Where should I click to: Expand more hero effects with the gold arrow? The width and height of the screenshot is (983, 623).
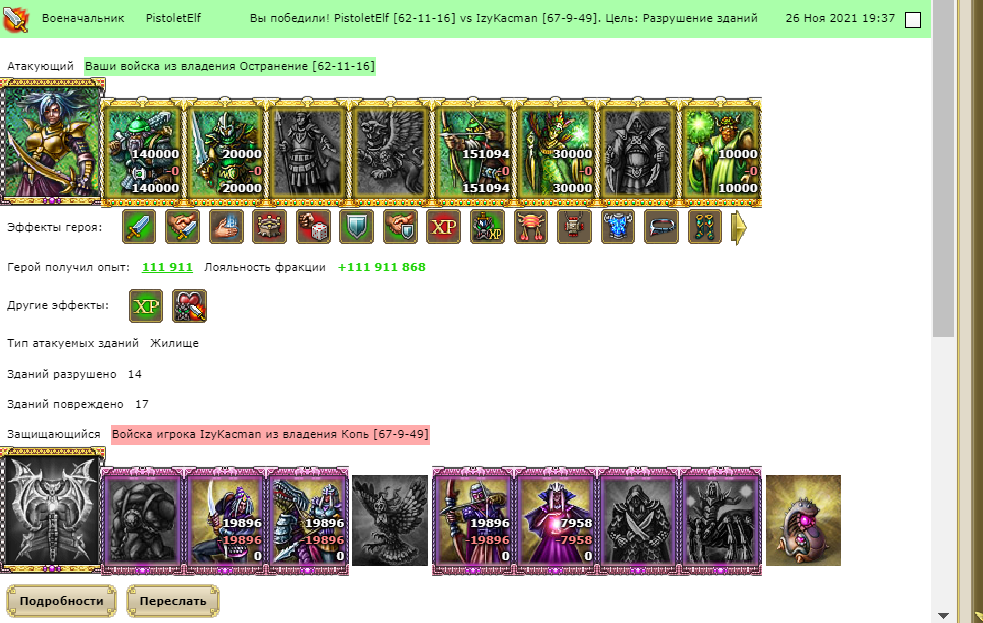(x=739, y=227)
